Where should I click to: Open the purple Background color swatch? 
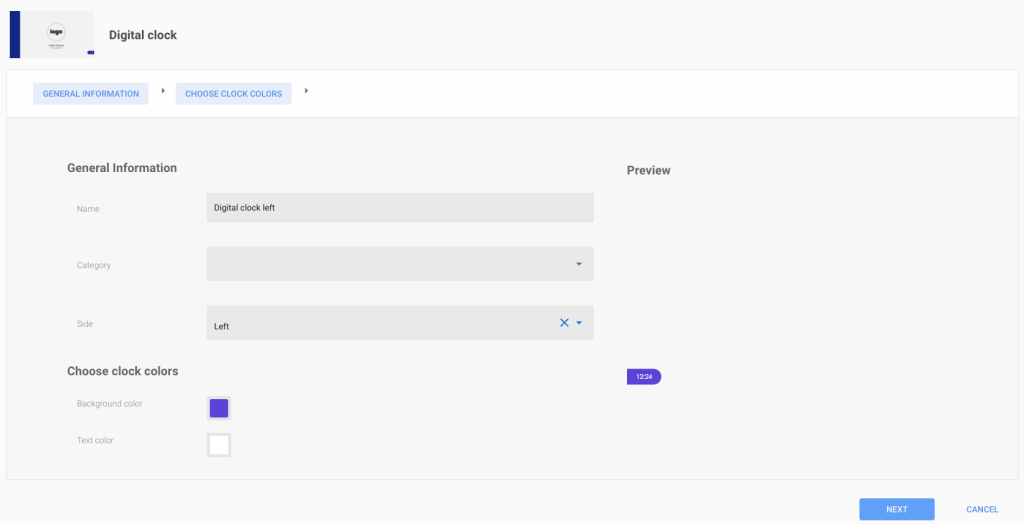coord(219,408)
